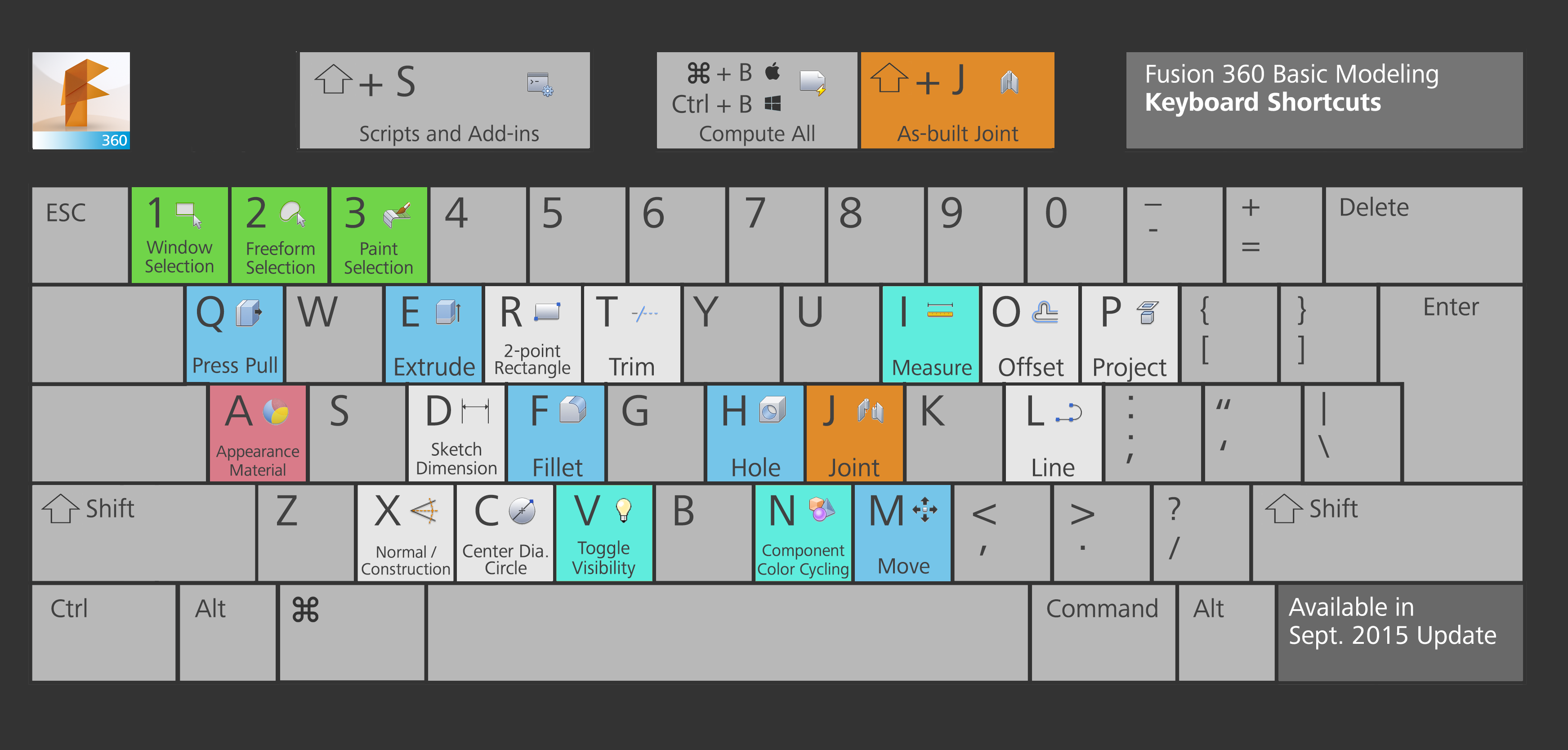The image size is (1568, 750).
Task: Click the right Alt key
Action: point(1227,633)
